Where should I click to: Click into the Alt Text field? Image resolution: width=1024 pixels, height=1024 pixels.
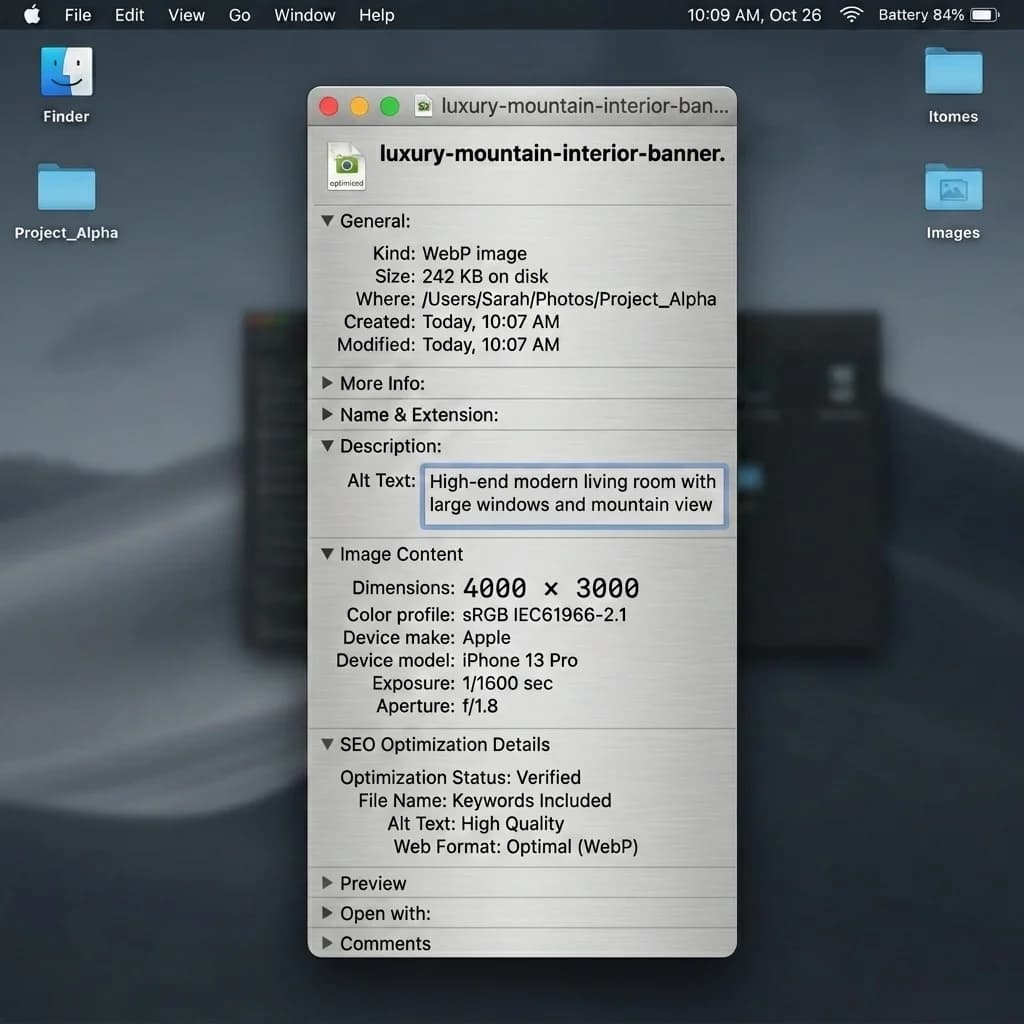pyautogui.click(x=573, y=494)
